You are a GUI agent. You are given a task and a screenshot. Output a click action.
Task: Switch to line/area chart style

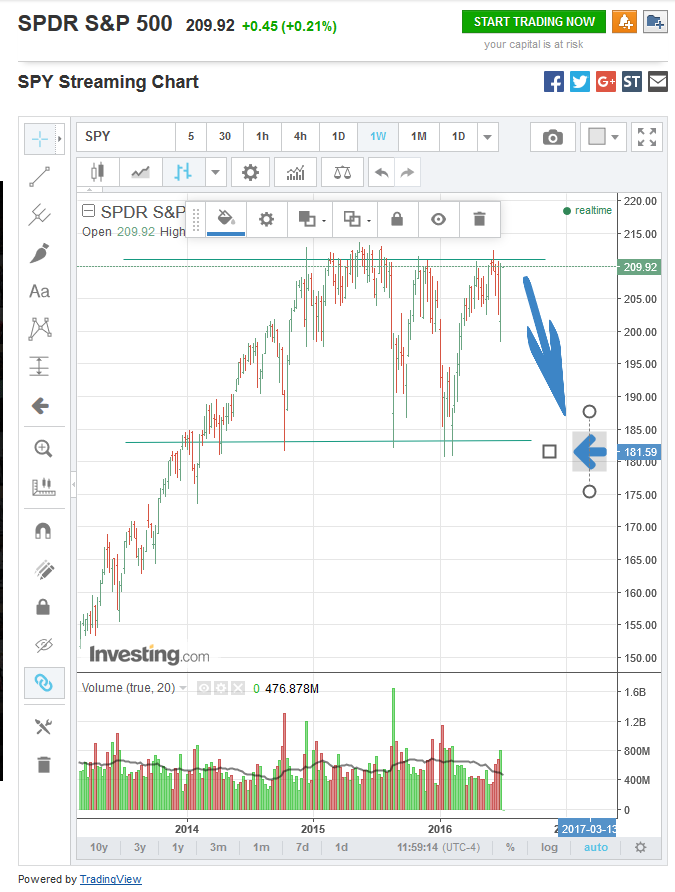pos(140,172)
